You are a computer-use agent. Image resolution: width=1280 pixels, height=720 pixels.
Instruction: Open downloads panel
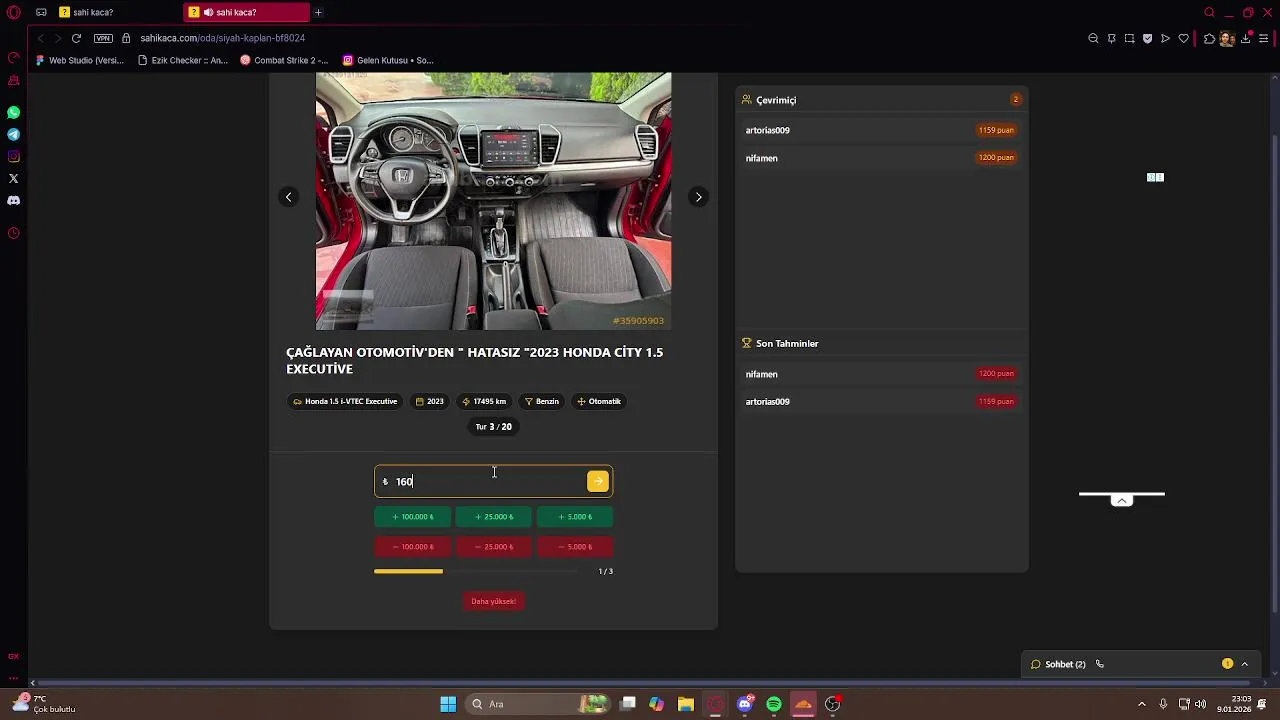1247,38
